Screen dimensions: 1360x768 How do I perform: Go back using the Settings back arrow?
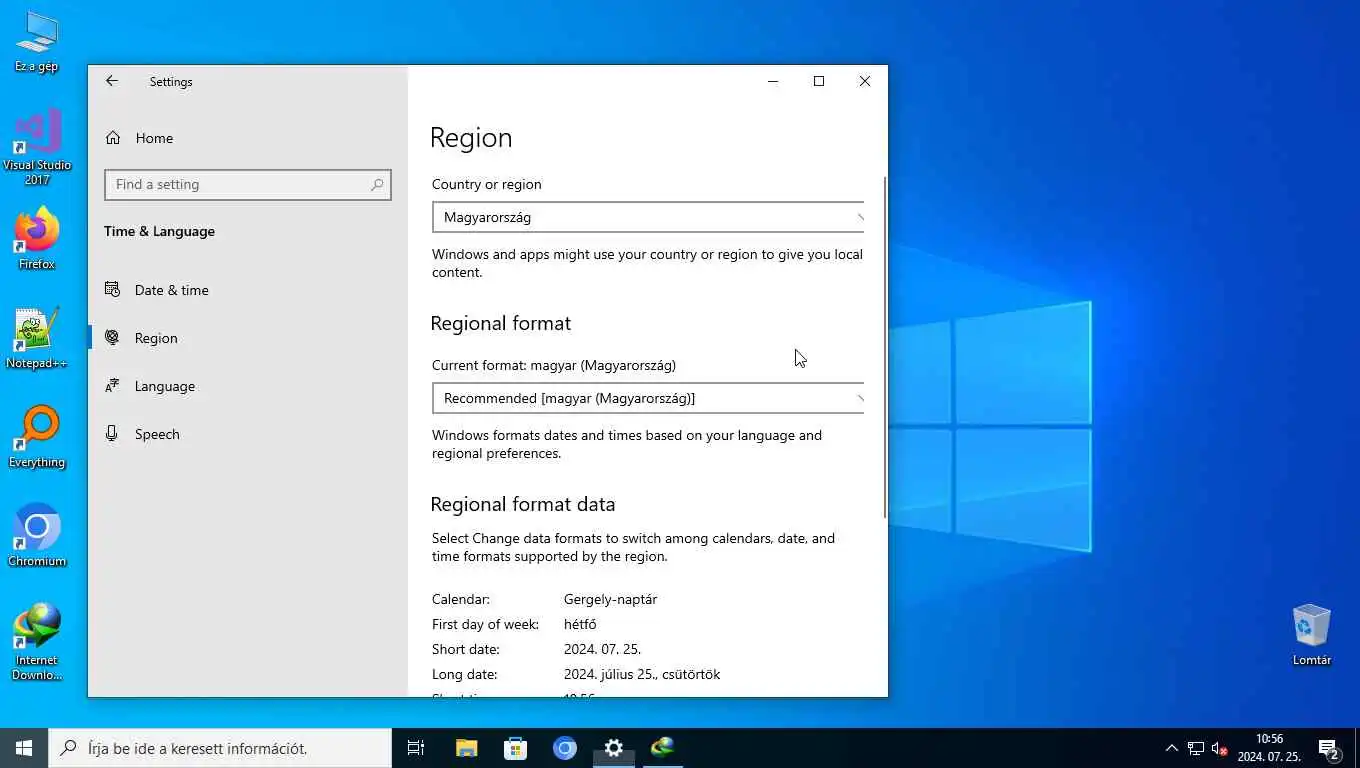pos(112,81)
